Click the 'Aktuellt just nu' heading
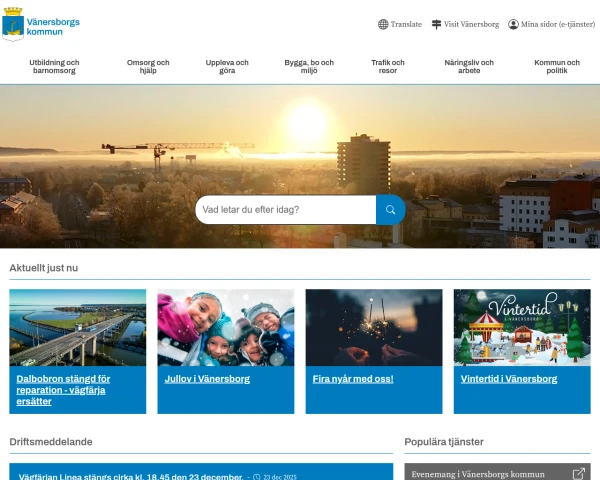Image resolution: width=600 pixels, height=480 pixels. click(44, 268)
